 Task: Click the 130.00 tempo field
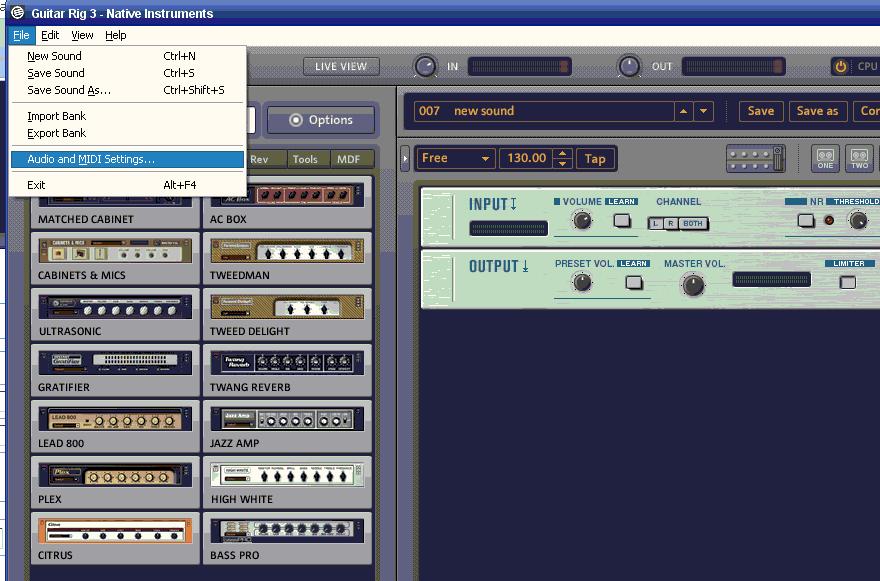click(526, 158)
